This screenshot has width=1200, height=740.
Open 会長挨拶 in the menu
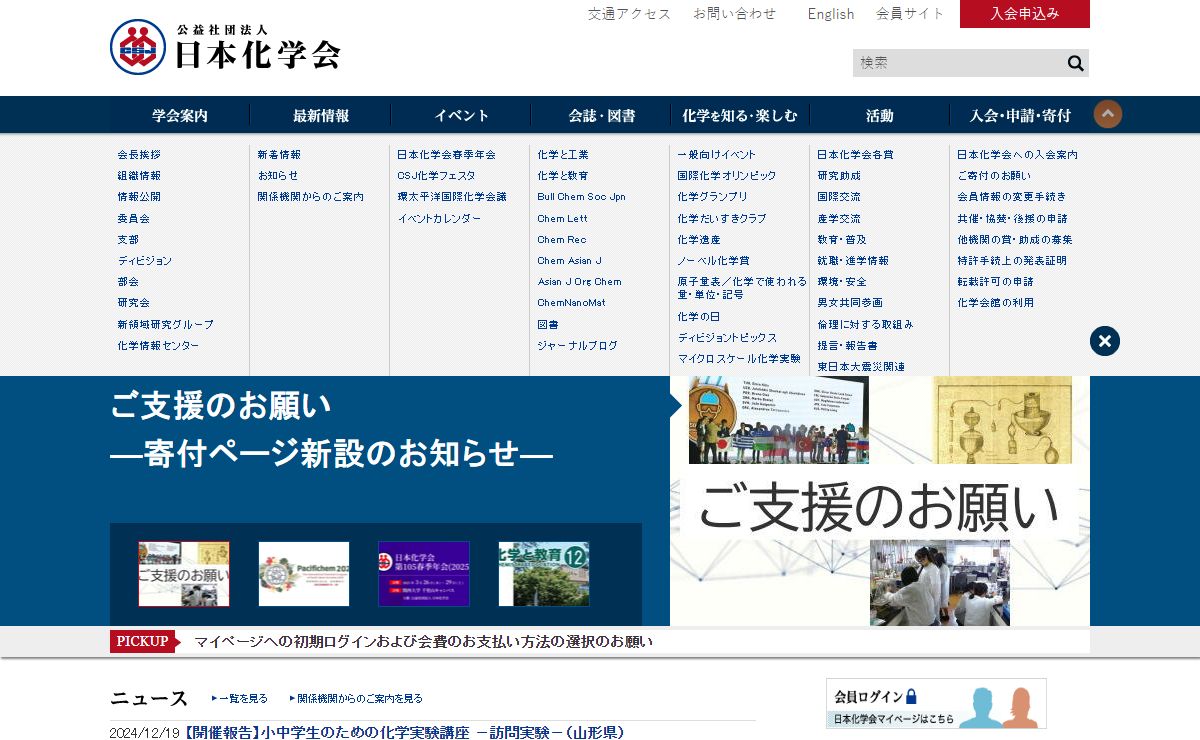coord(139,155)
